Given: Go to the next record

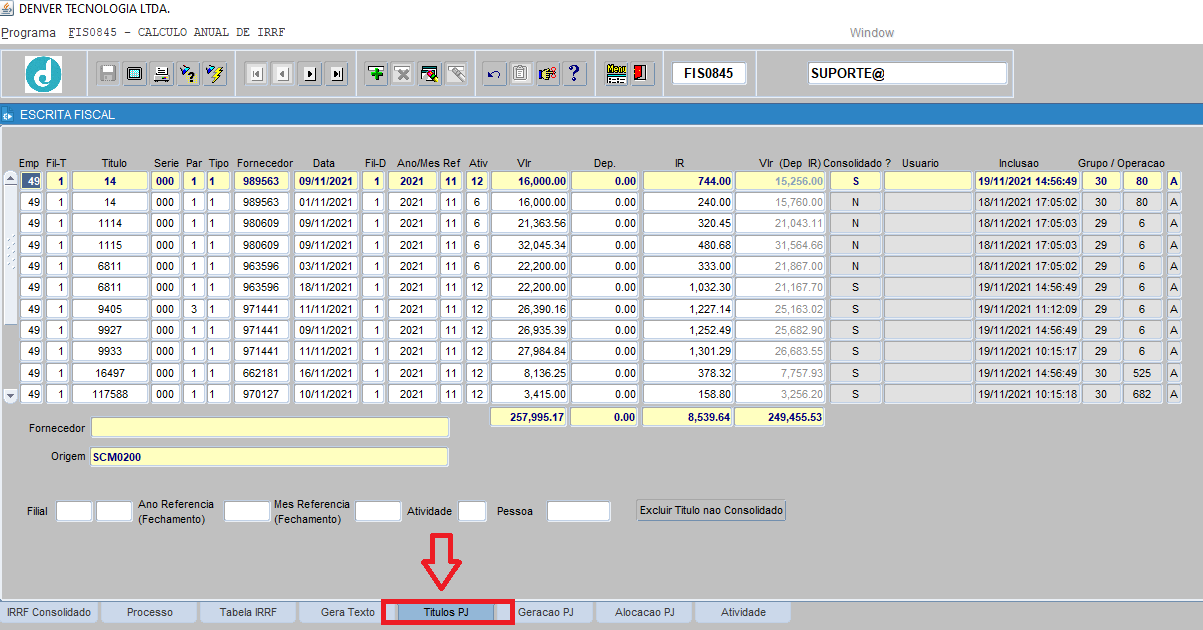Looking at the screenshot, I should pyautogui.click(x=310, y=74).
